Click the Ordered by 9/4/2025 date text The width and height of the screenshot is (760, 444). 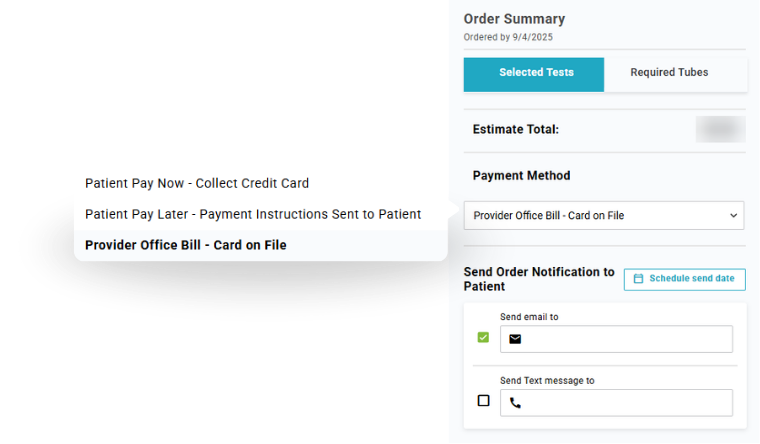[508, 37]
